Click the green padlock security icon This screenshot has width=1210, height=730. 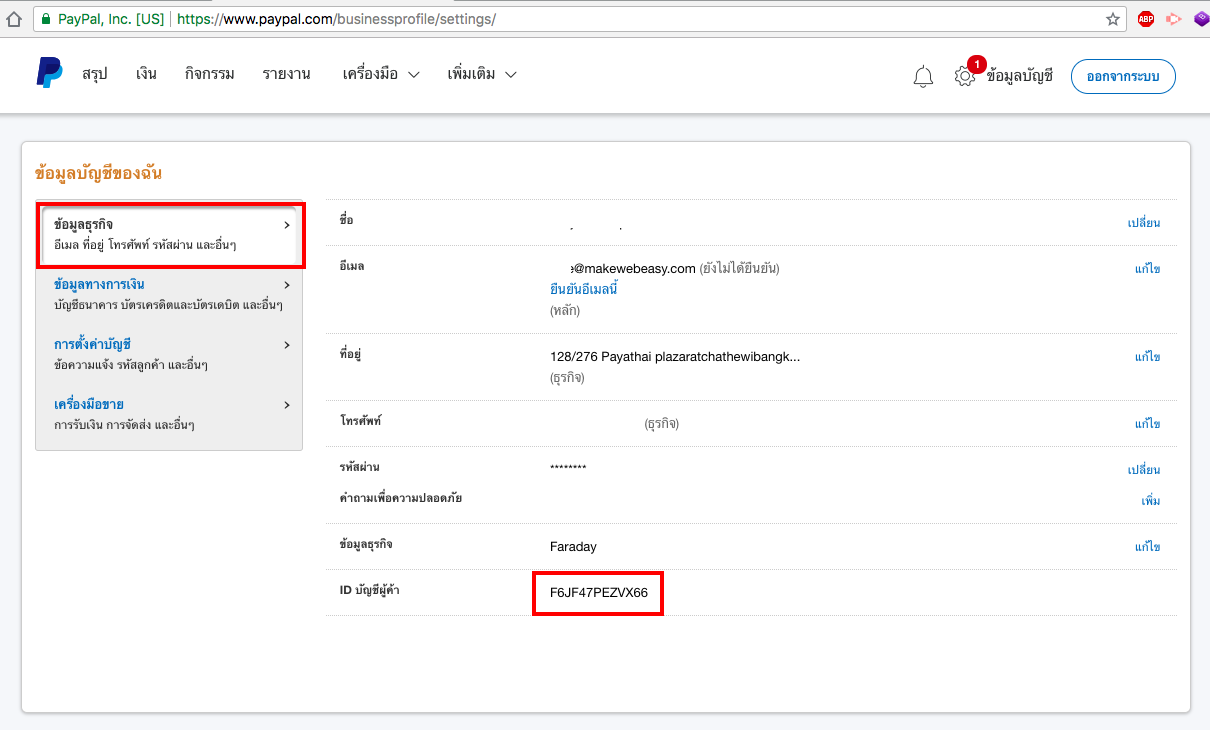pyautogui.click(x=42, y=19)
